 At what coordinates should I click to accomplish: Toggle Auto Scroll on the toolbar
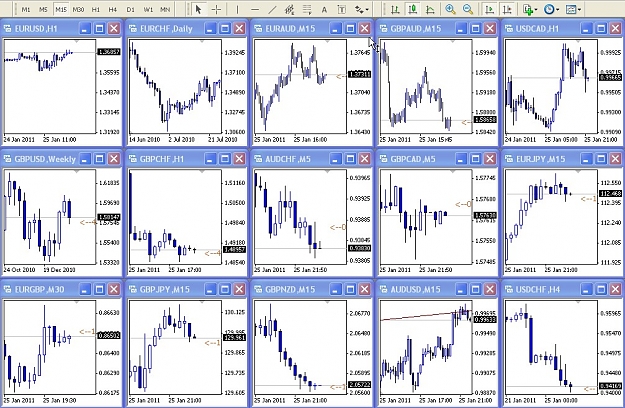(489, 9)
